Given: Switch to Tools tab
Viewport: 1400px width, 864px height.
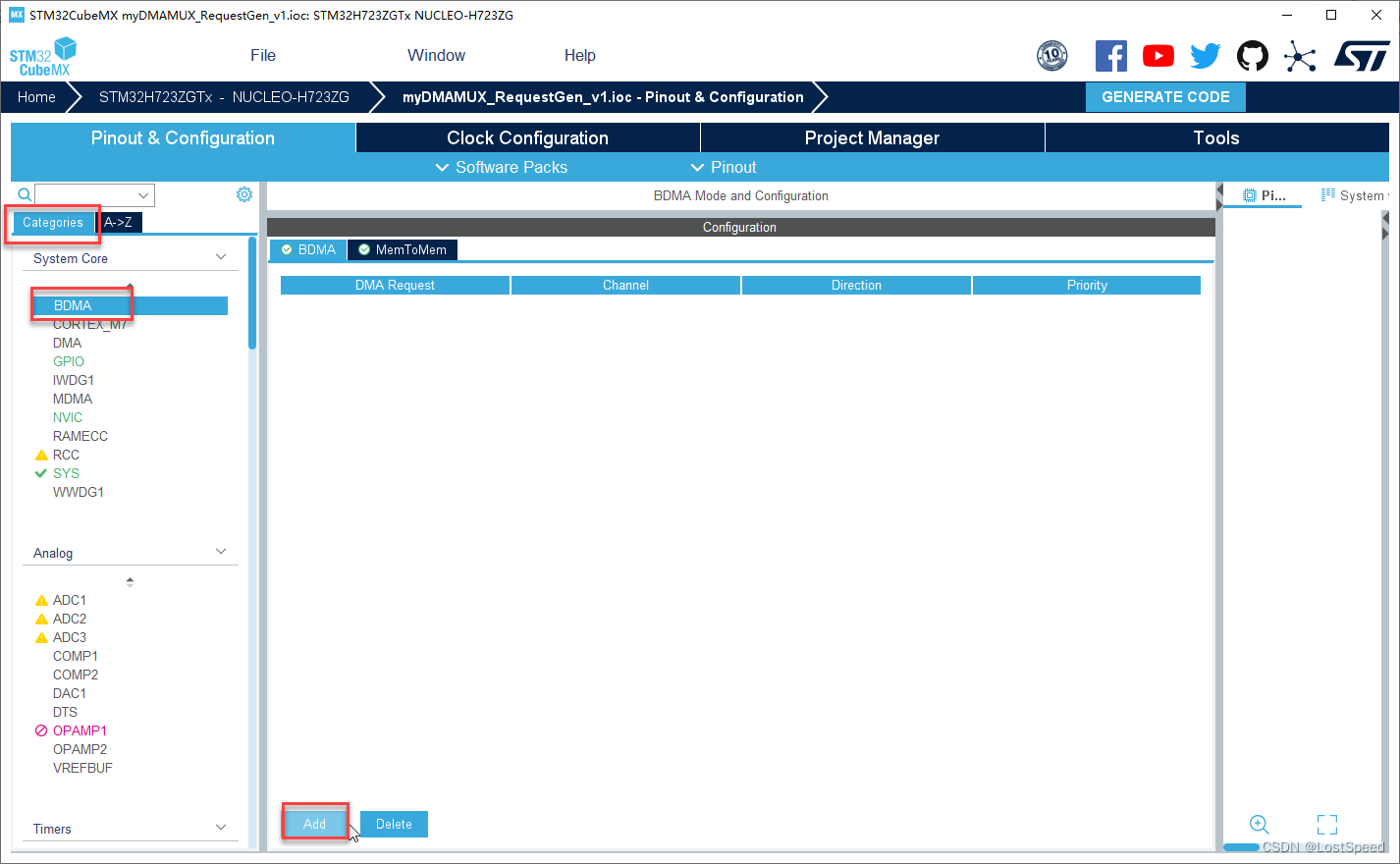Looking at the screenshot, I should (1216, 137).
